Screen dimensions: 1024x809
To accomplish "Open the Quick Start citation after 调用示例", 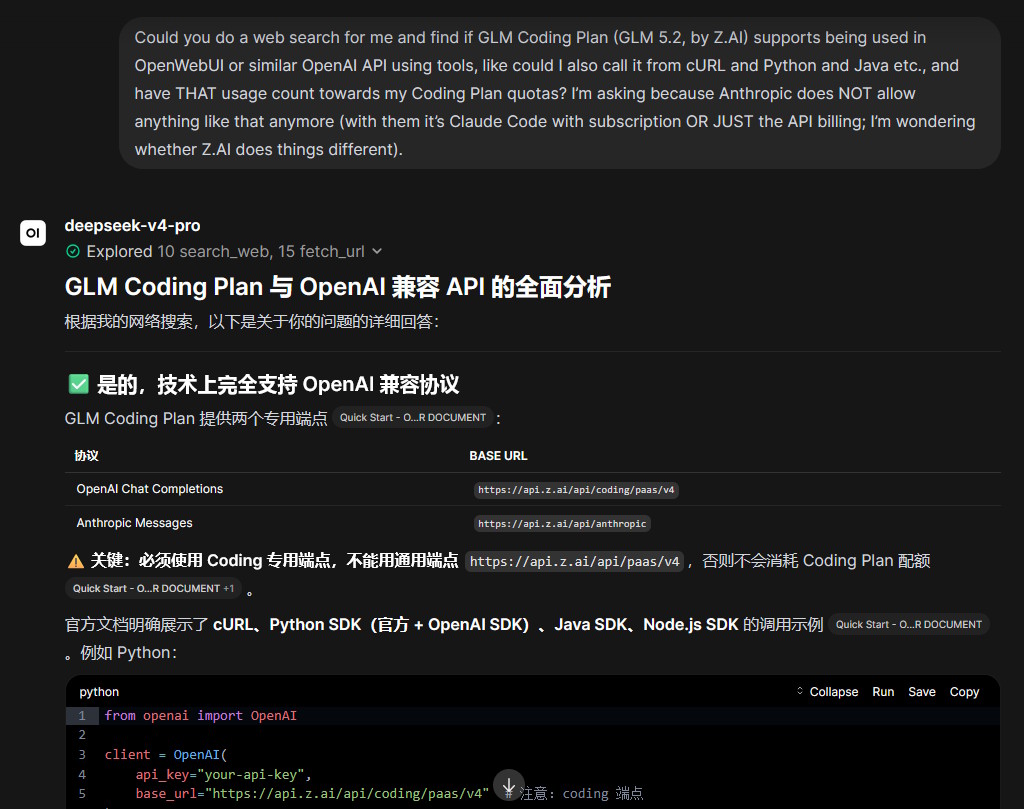I will point(908,624).
